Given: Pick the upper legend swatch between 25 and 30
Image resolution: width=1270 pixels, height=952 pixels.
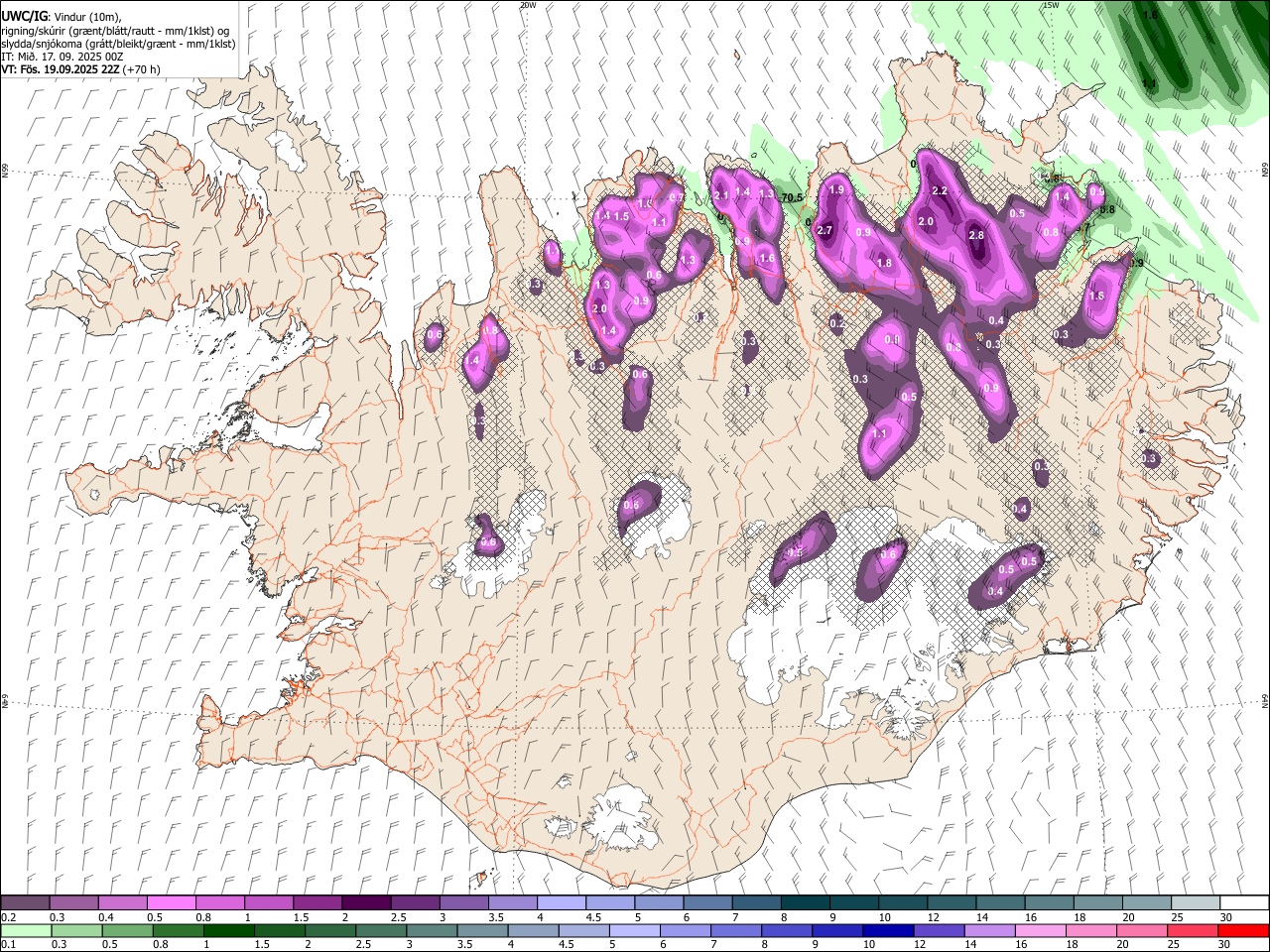Looking at the screenshot, I should [x=1196, y=903].
